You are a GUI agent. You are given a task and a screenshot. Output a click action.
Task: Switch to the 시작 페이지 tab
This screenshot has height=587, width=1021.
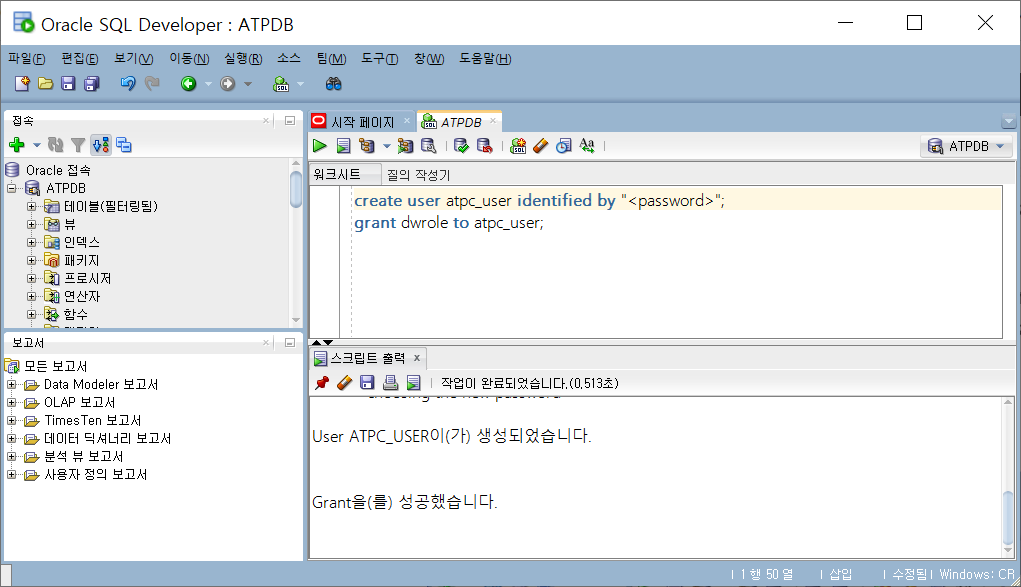(362, 122)
